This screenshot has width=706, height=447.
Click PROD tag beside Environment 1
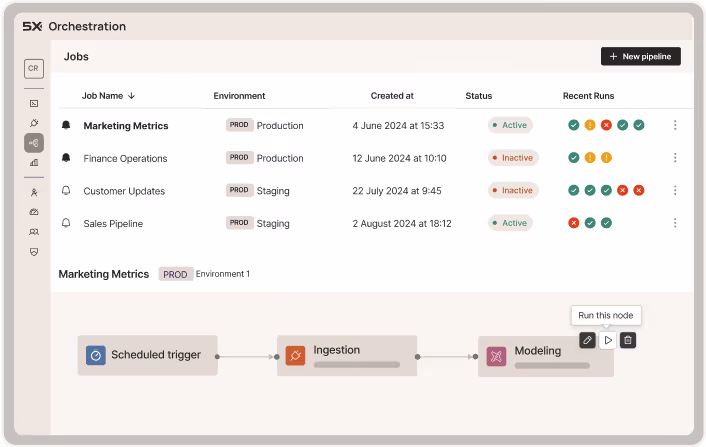tap(175, 274)
